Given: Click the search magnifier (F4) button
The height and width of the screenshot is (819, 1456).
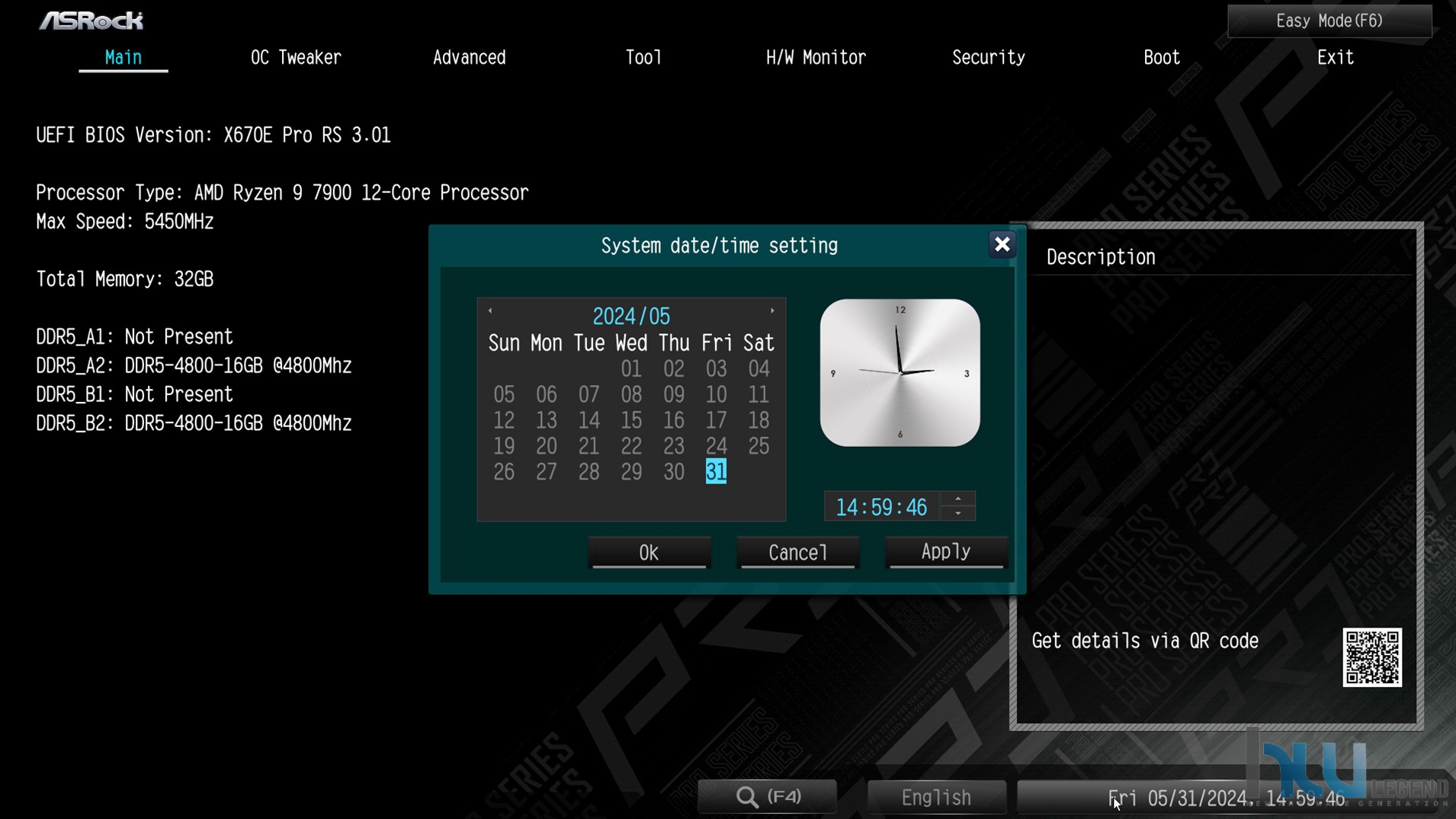Looking at the screenshot, I should (768, 797).
